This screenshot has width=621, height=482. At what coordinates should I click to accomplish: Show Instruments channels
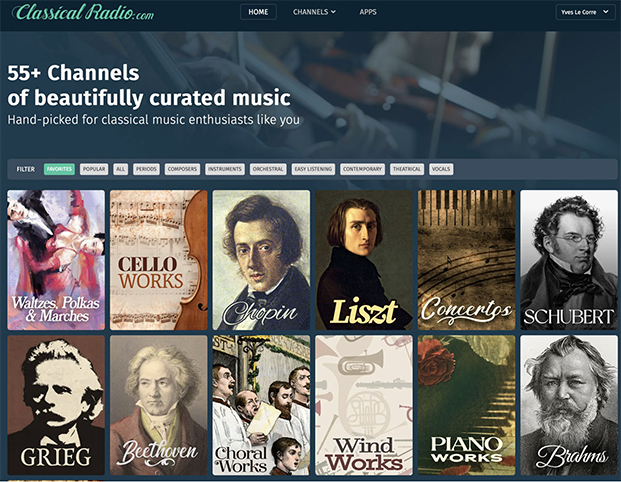225,169
